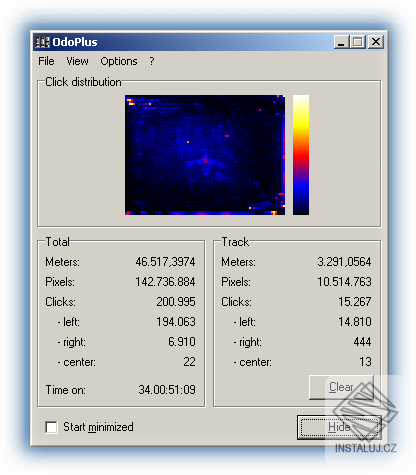Open the File menu

click(46, 61)
